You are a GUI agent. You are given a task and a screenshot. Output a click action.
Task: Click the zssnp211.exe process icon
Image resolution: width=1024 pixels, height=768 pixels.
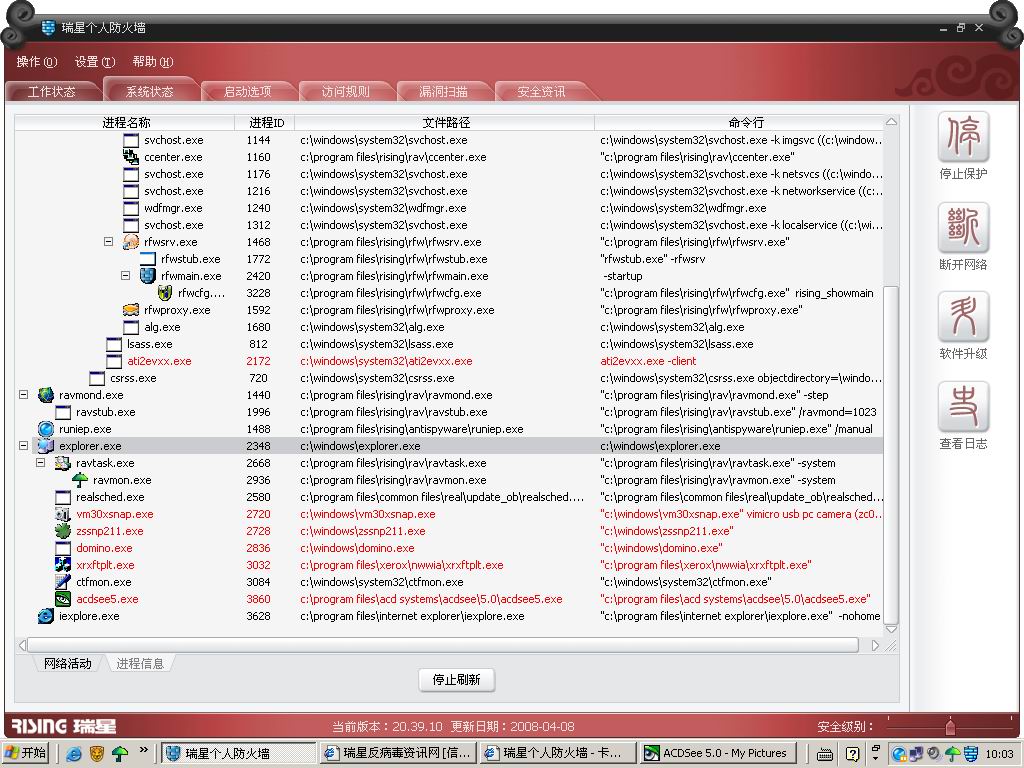tap(62, 531)
